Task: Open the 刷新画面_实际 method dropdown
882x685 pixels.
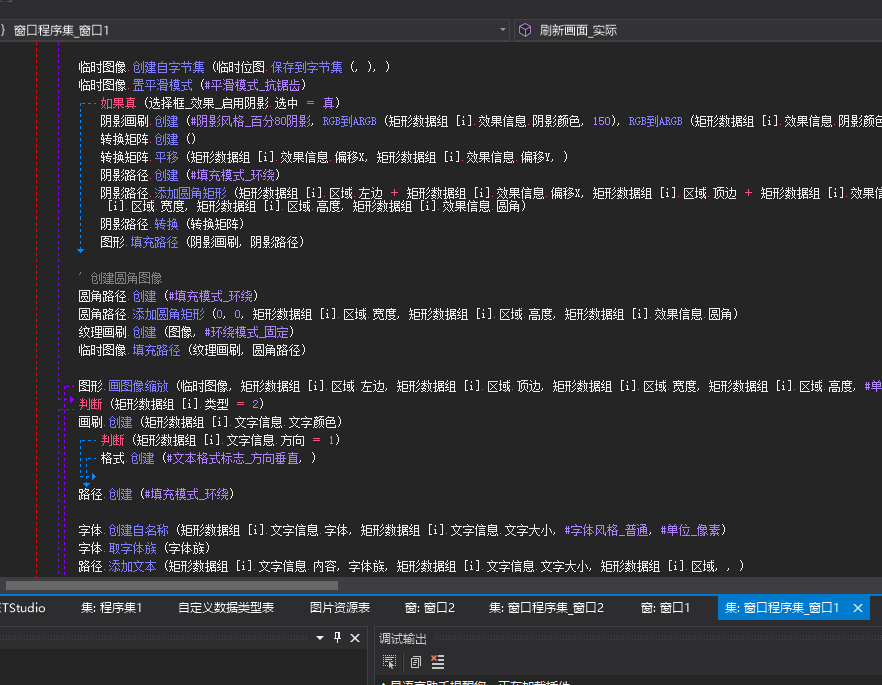Action: pyautogui.click(x=700, y=30)
